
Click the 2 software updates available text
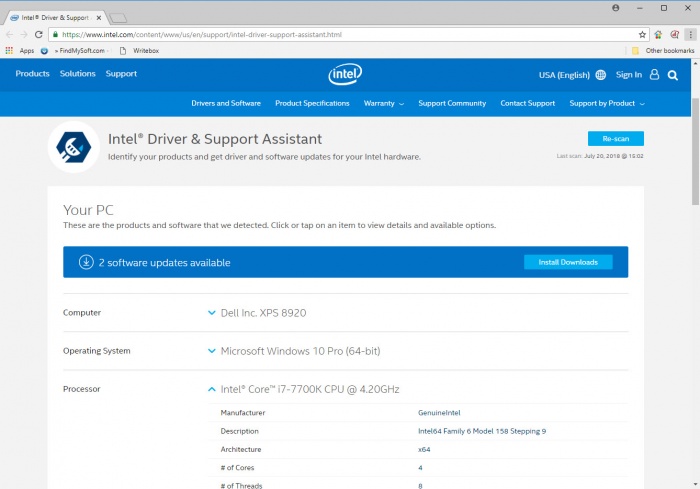[x=164, y=263]
